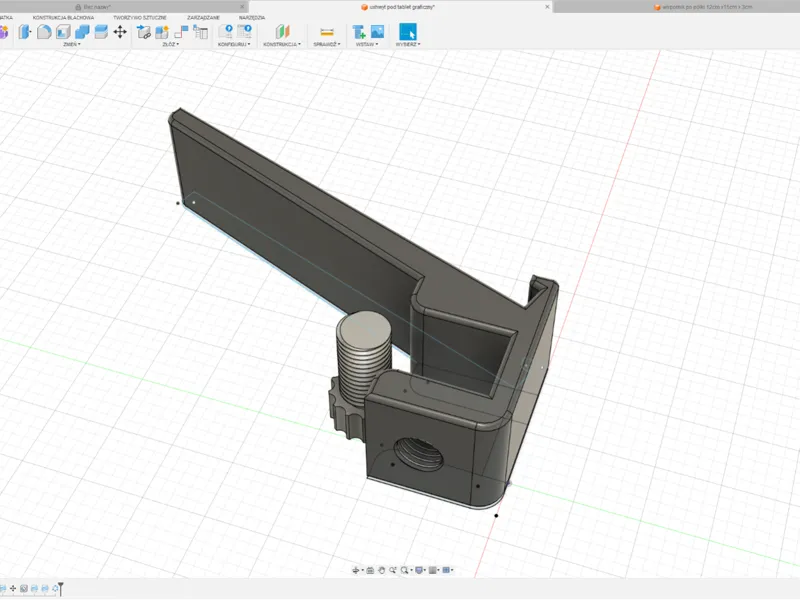Open the ZARZĄDZANE ribbon tab
This screenshot has height=600, width=800.
[x=203, y=17]
